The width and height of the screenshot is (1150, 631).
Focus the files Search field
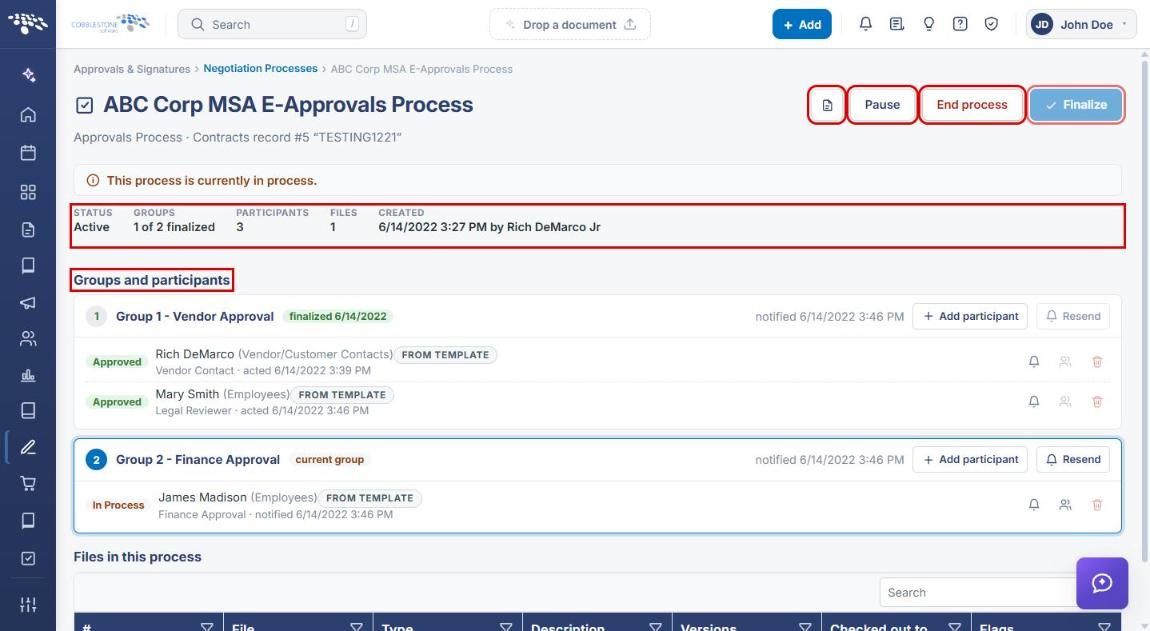[978, 592]
